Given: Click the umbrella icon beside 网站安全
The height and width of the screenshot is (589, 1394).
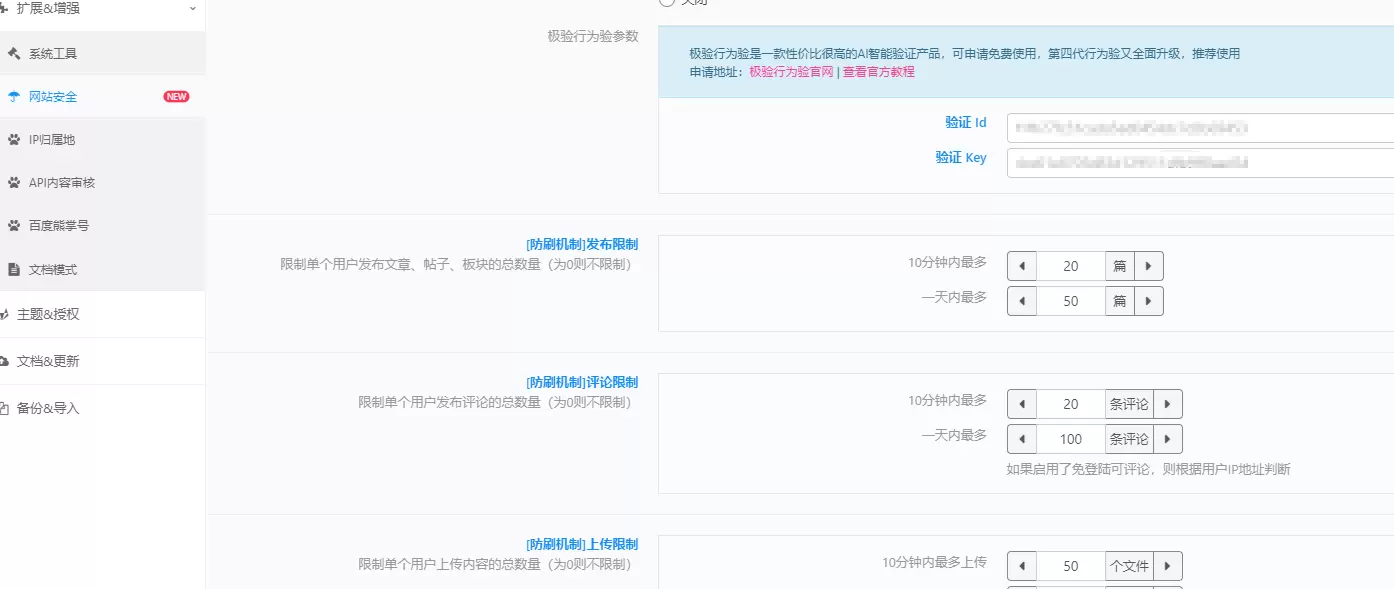Looking at the screenshot, I should pos(14,97).
